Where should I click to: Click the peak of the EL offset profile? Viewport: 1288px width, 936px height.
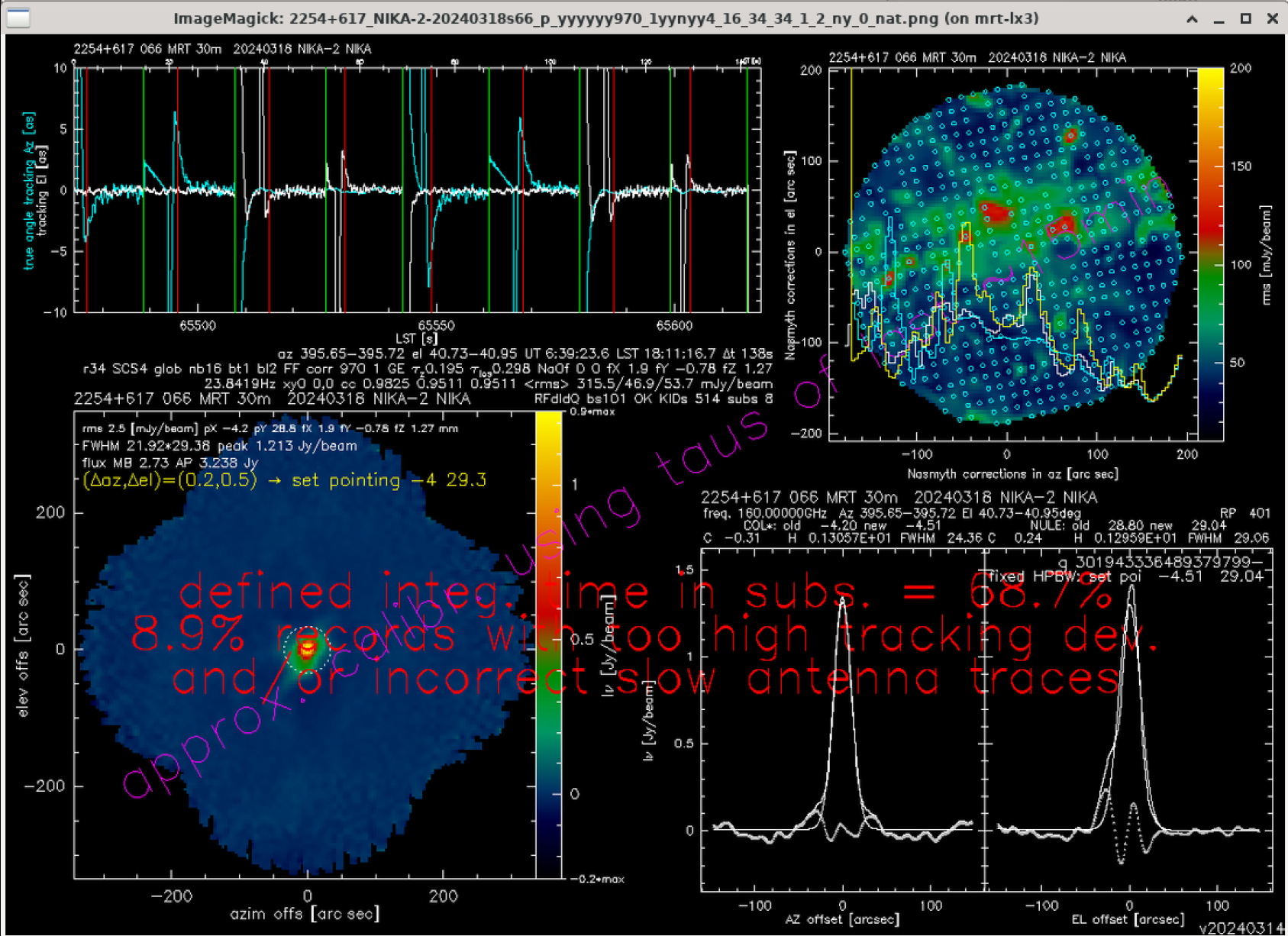pos(1131,588)
